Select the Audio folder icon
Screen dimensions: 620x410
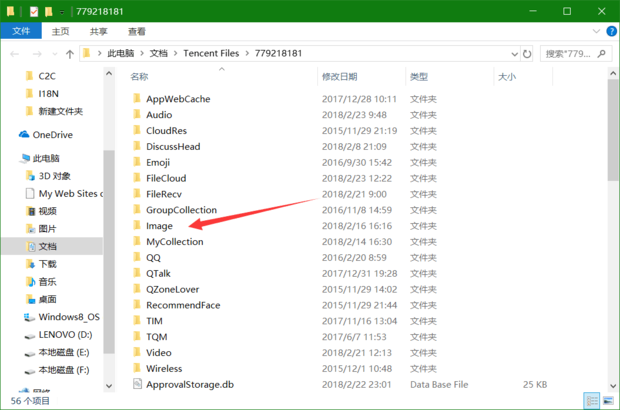[137, 114]
